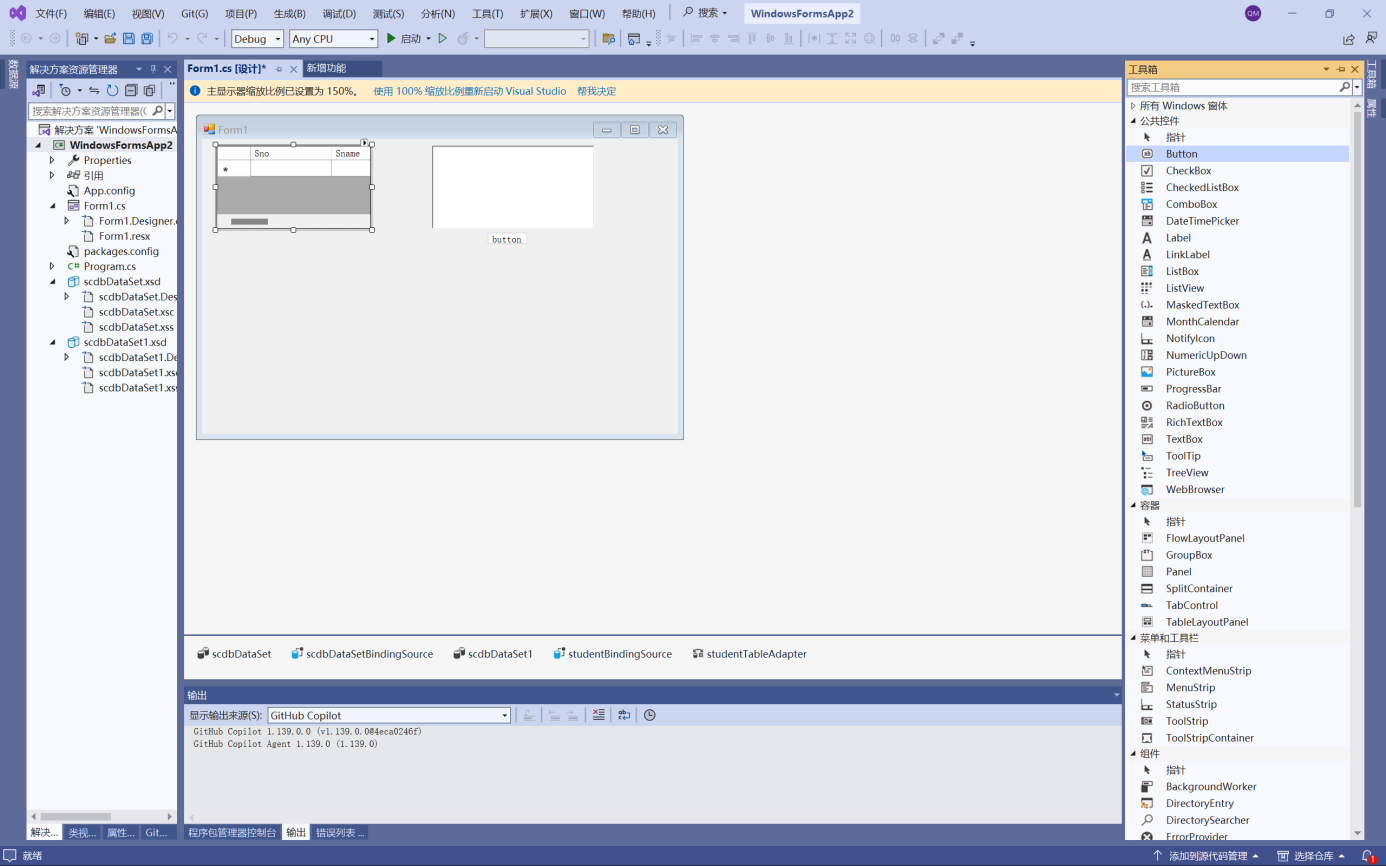The image size is (1386, 866).
Task: Open the 工具(T) menu
Action: coord(488,14)
